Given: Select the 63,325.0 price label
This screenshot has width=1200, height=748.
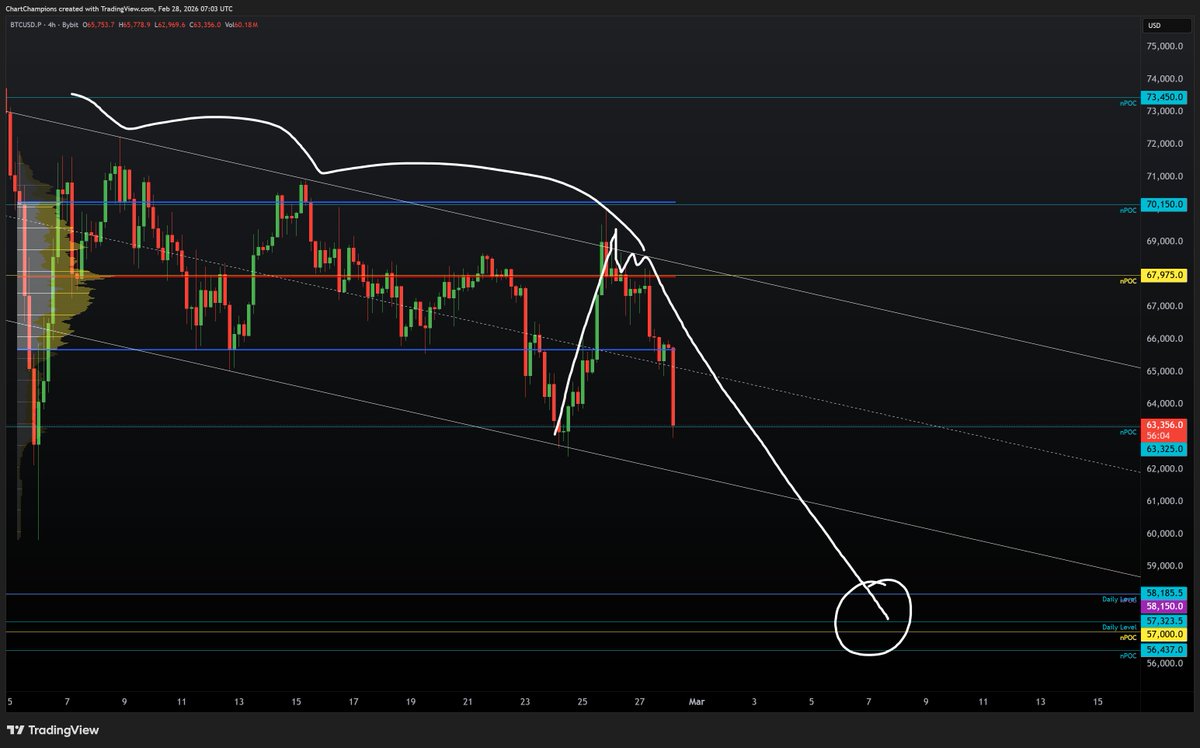Looking at the screenshot, I should point(1164,450).
